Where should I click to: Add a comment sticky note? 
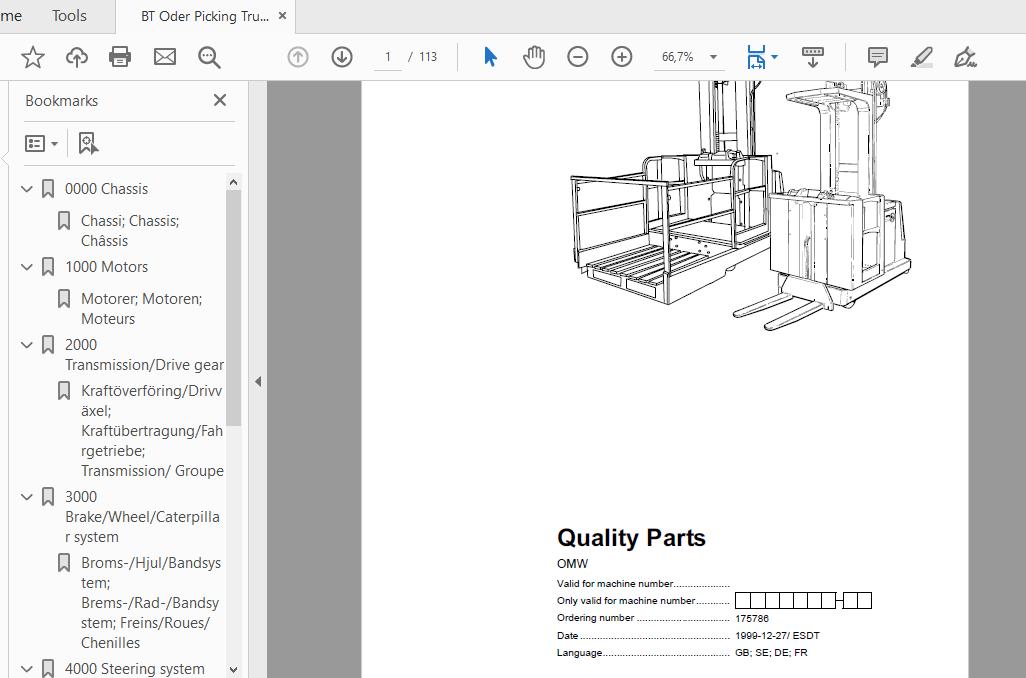coord(877,57)
